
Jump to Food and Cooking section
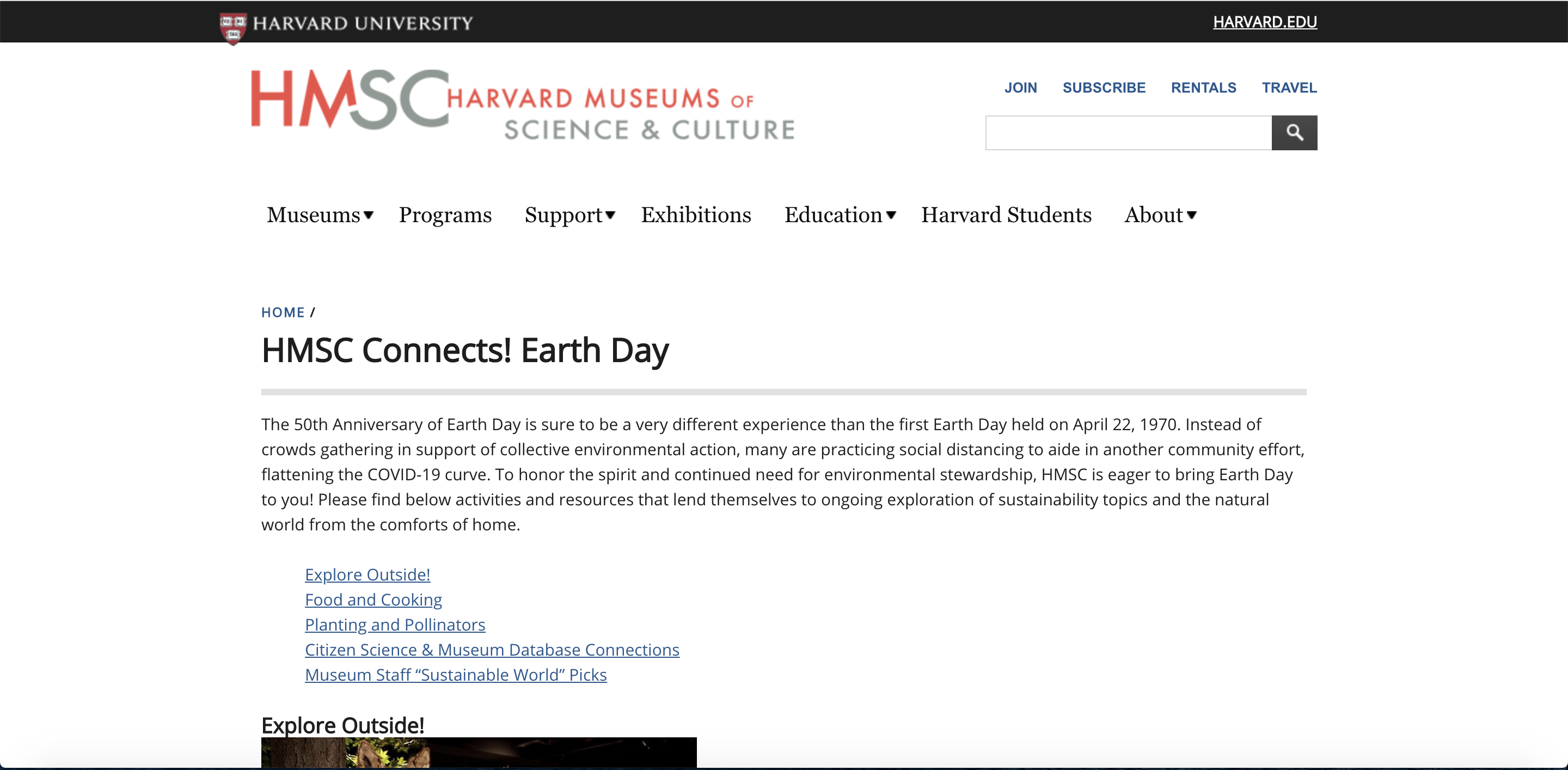[373, 600]
